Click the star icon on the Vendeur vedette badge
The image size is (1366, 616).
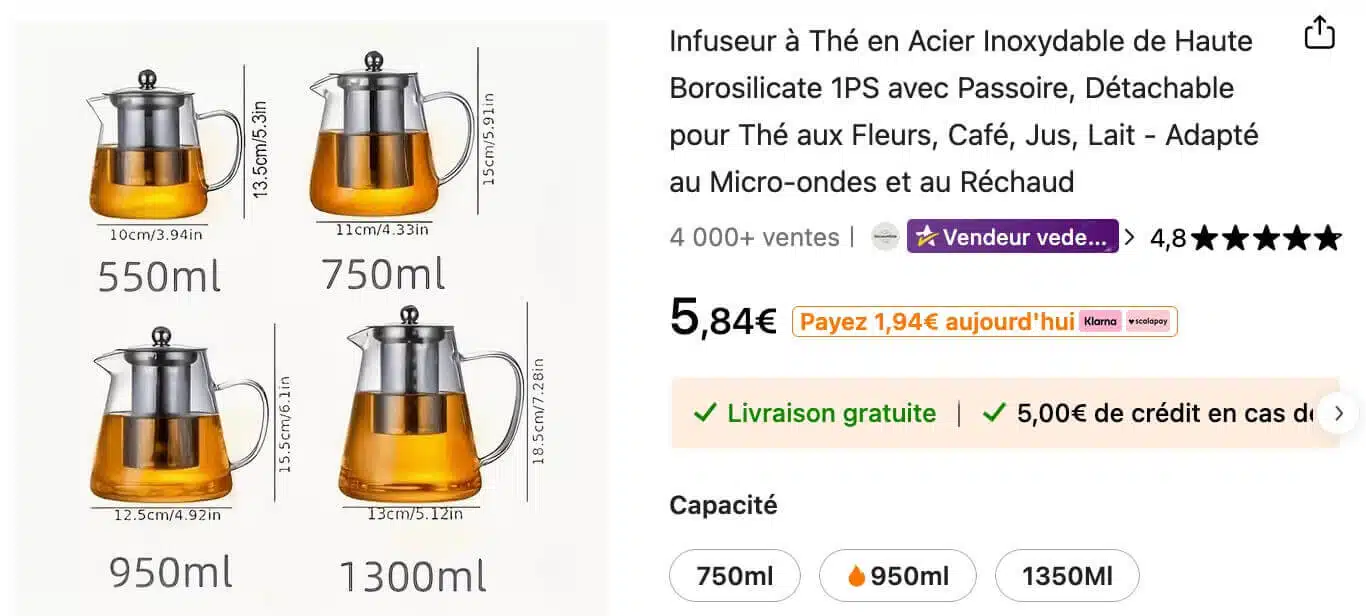[x=925, y=237]
